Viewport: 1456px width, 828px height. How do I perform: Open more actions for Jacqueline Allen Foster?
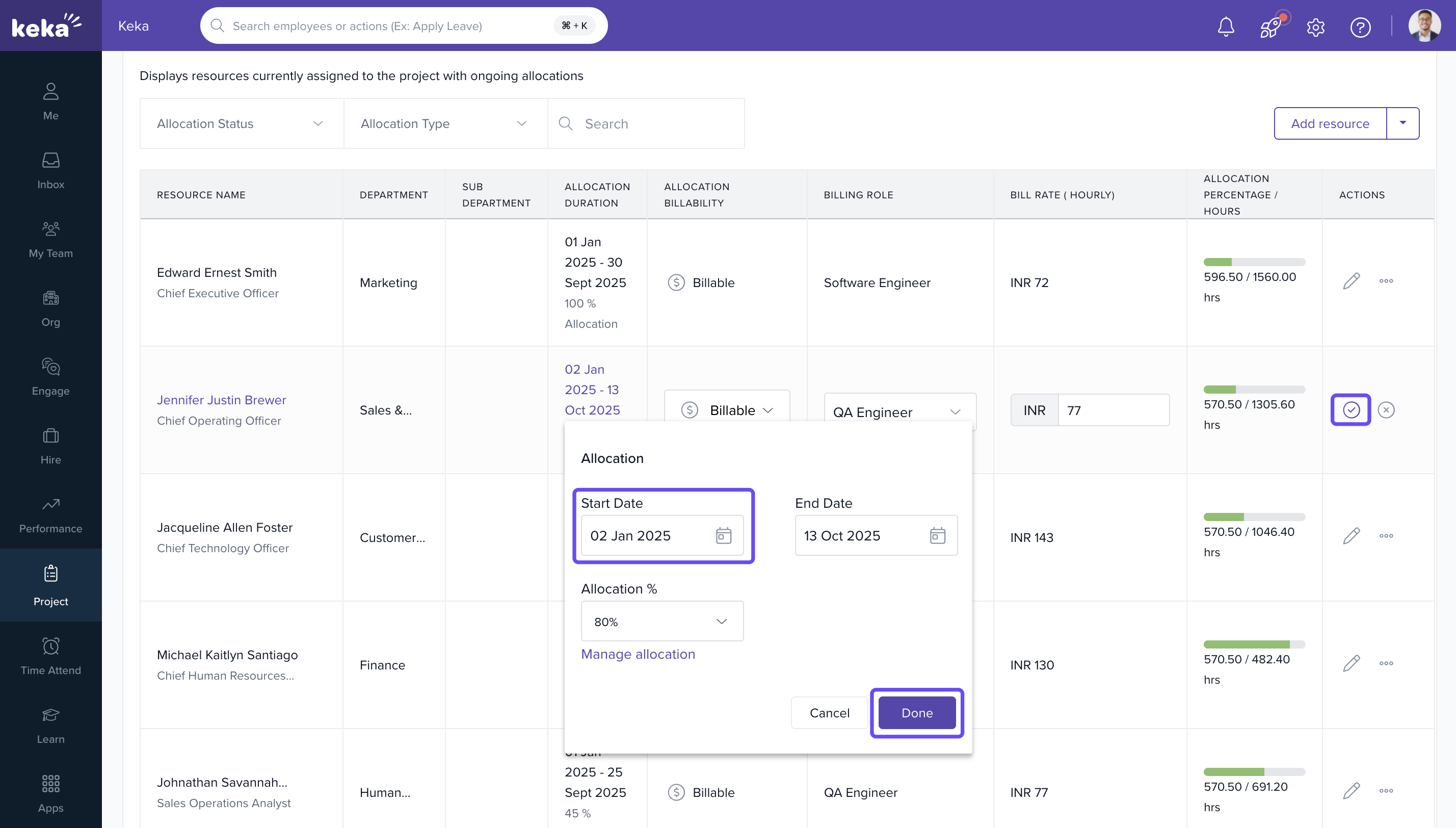coord(1386,536)
